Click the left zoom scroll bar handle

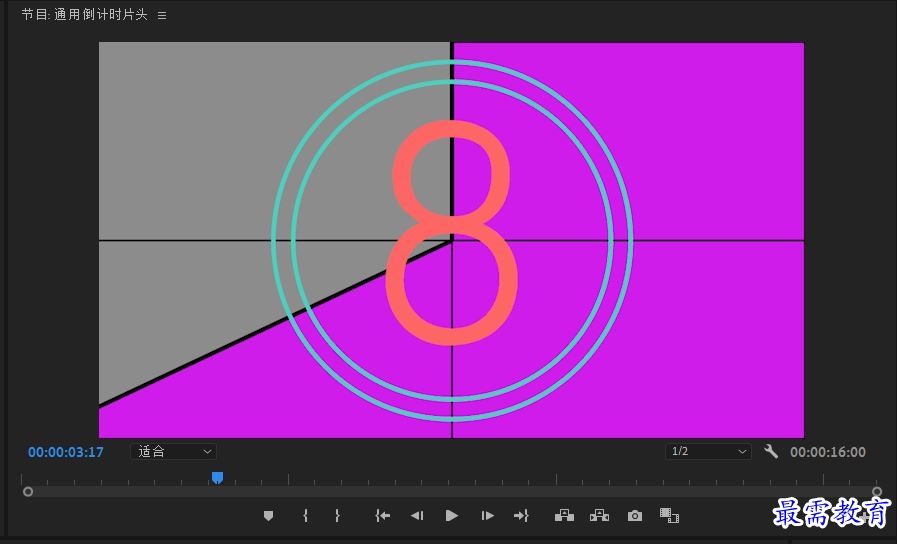pos(27,492)
